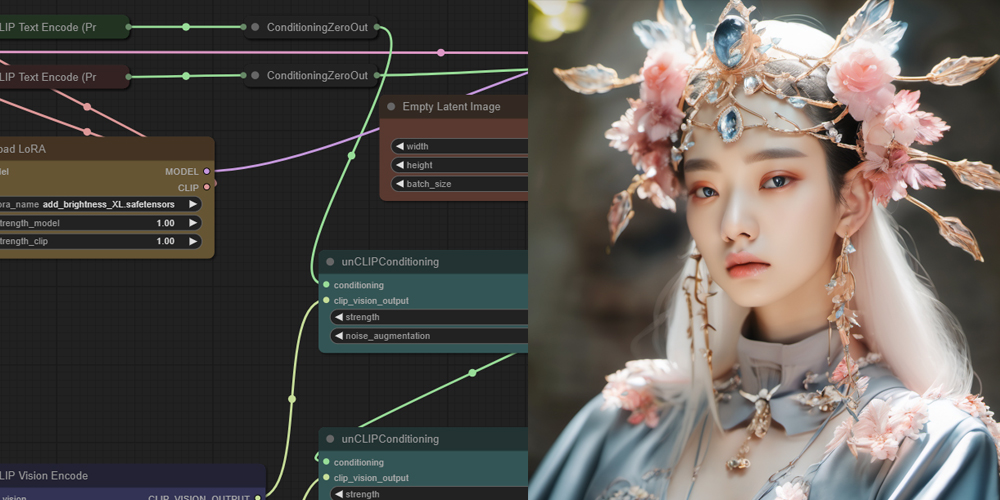Click output socket of green CLIP Text Encode node

(x=128, y=27)
